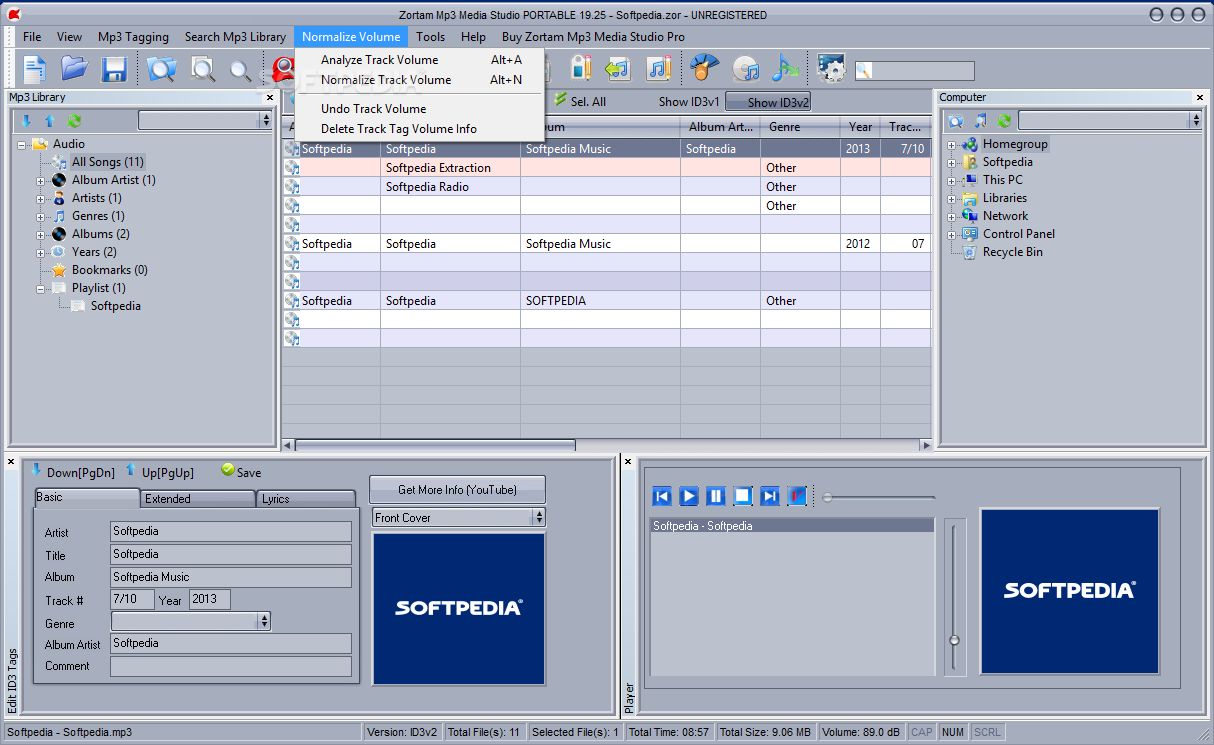Close the Mp3 Library panel
The width and height of the screenshot is (1214, 745).
pyautogui.click(x=270, y=98)
